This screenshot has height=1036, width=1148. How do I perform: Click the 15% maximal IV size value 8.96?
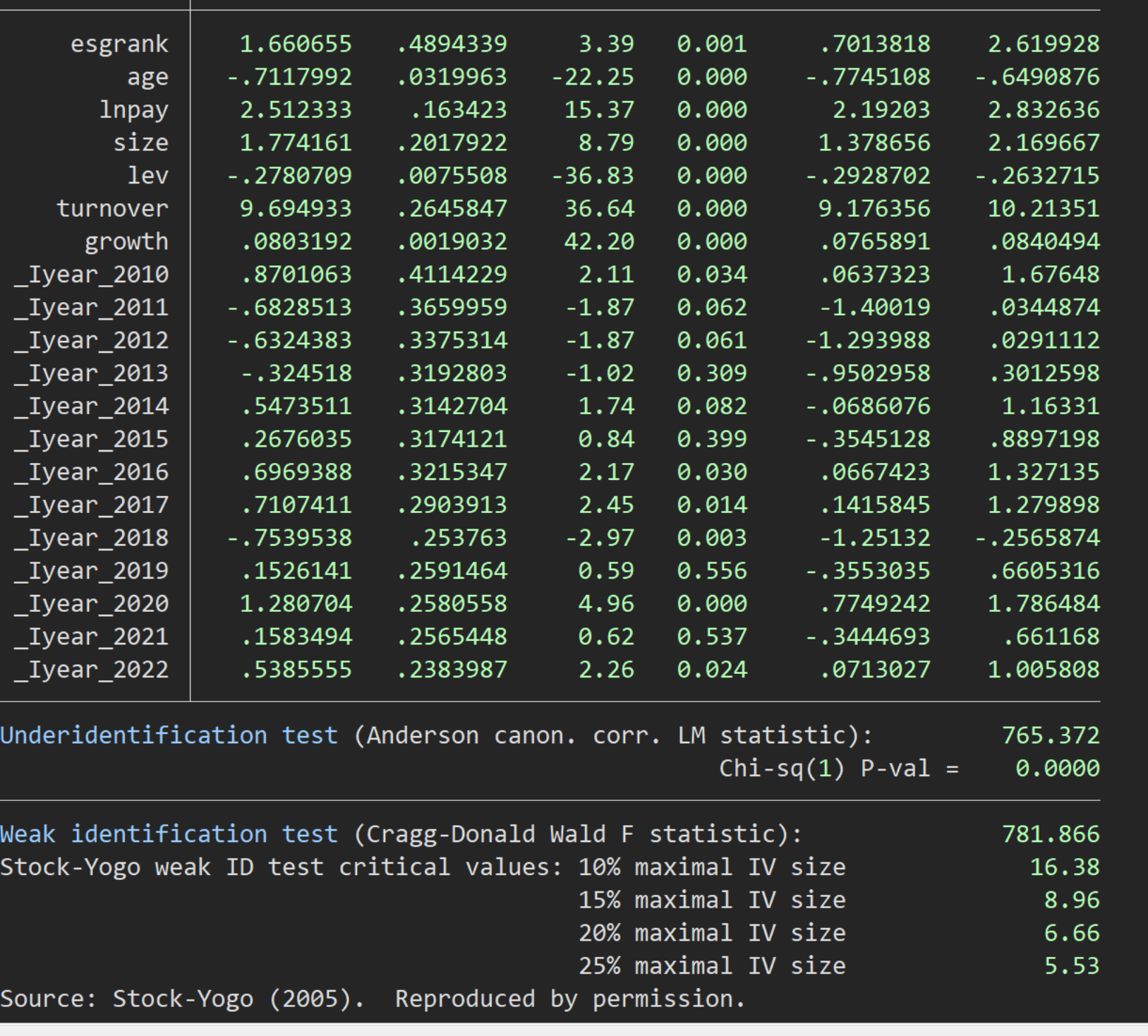pos(1072,900)
